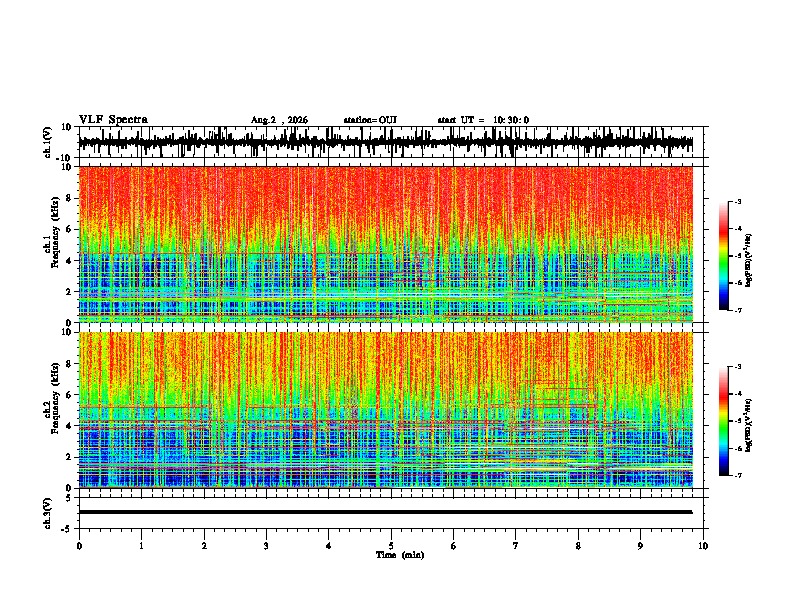Click tick label 9 on the time axis

pos(640,546)
